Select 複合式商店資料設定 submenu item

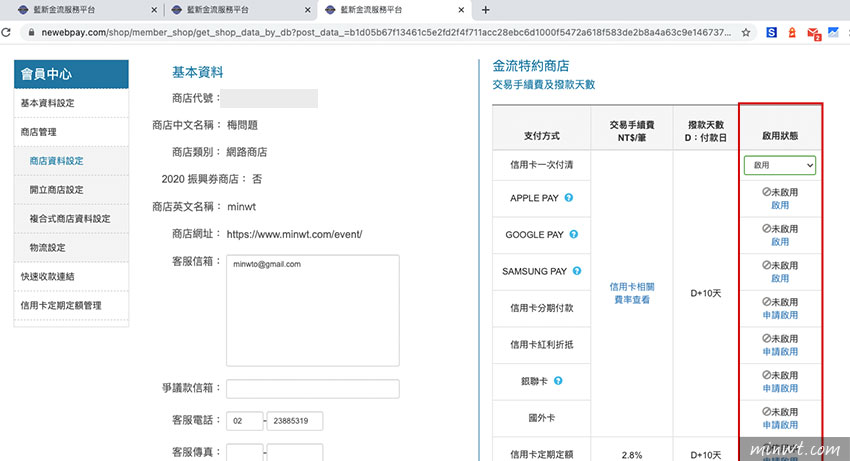[x=71, y=219]
